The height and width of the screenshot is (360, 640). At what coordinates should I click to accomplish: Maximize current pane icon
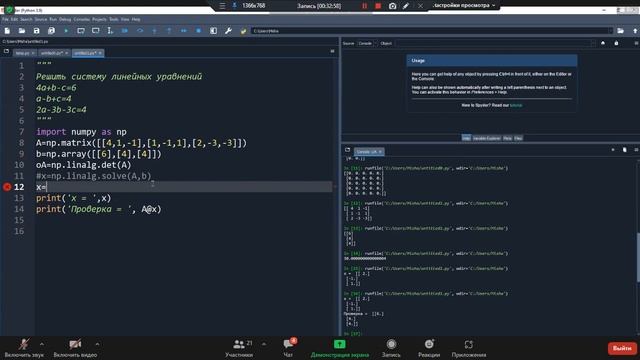click(213, 31)
